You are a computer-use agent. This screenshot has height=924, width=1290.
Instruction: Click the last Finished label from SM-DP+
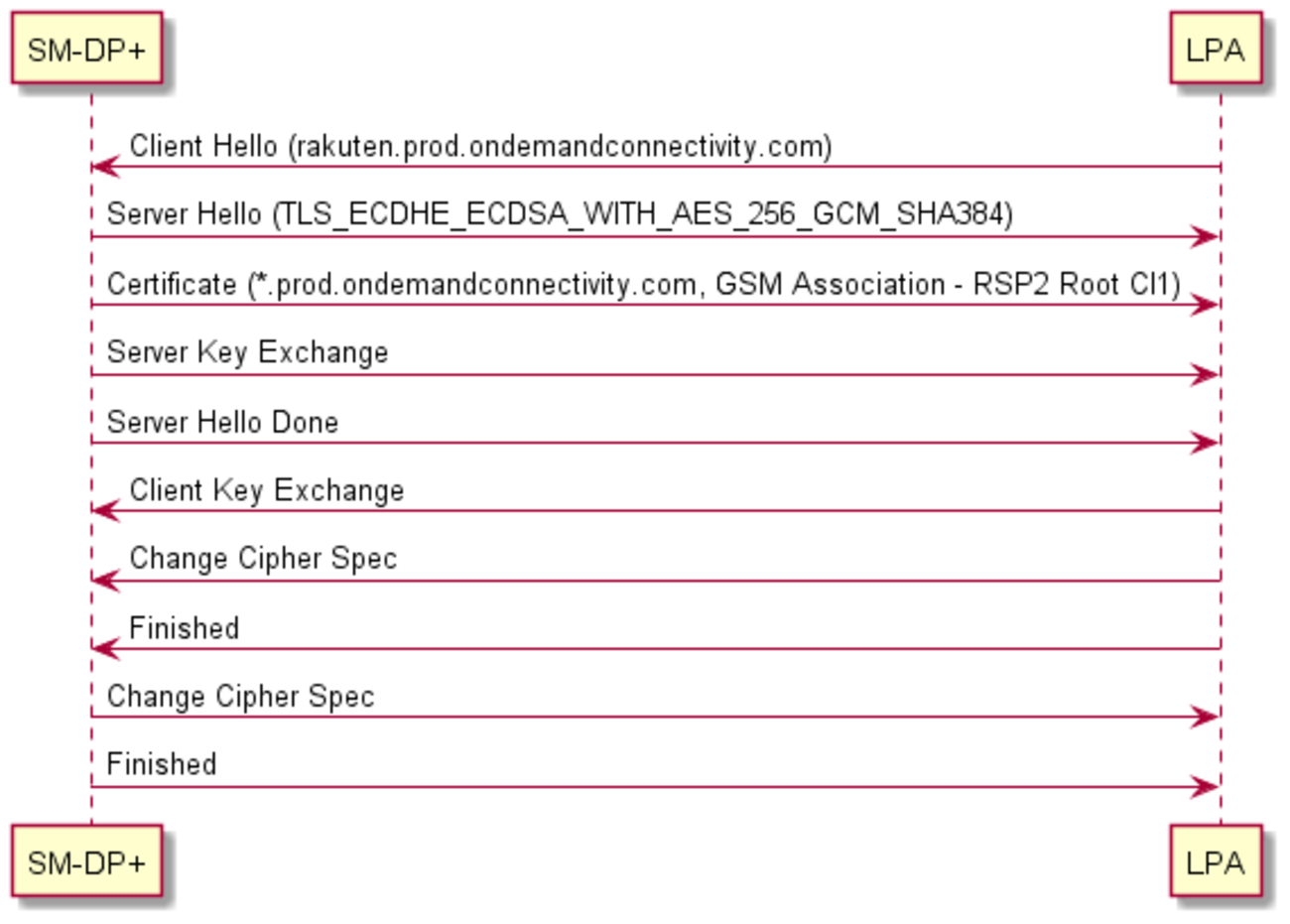pos(161,765)
